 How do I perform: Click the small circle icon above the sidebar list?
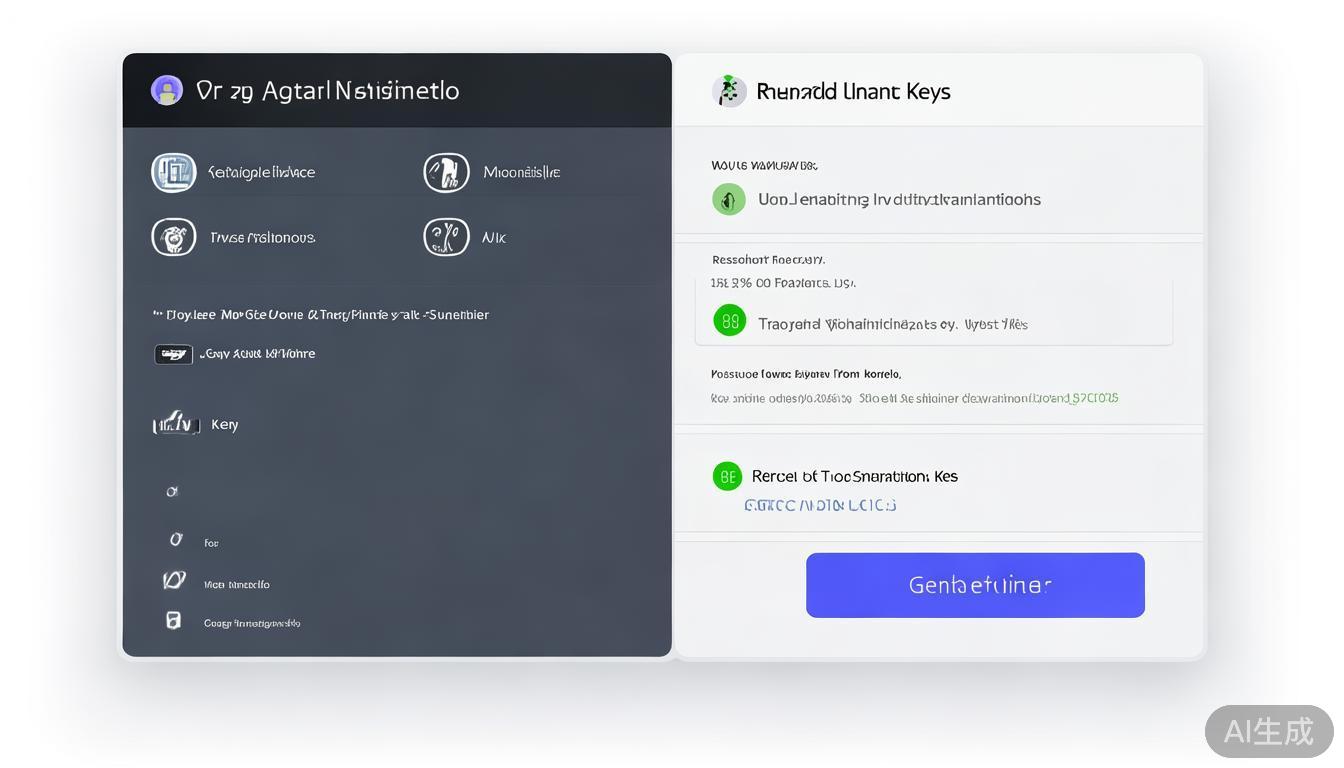[x=172, y=491]
